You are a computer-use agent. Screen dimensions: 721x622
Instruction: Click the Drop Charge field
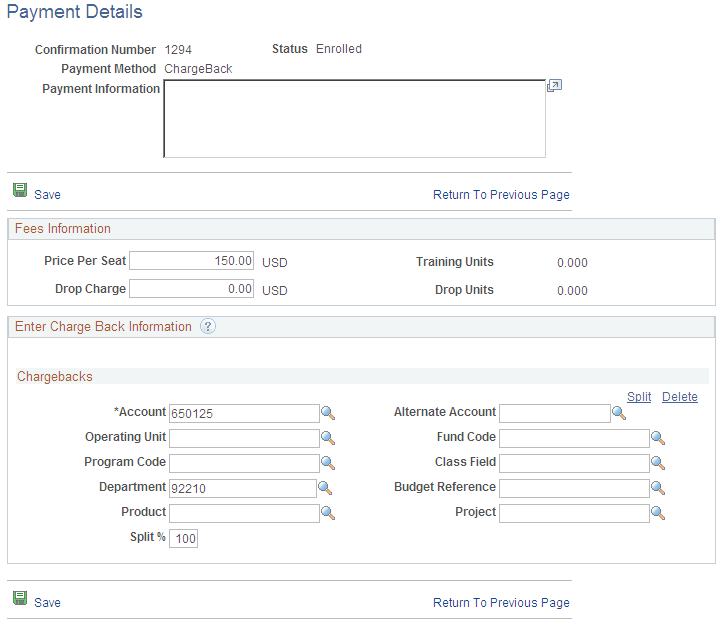pyautogui.click(x=191, y=289)
